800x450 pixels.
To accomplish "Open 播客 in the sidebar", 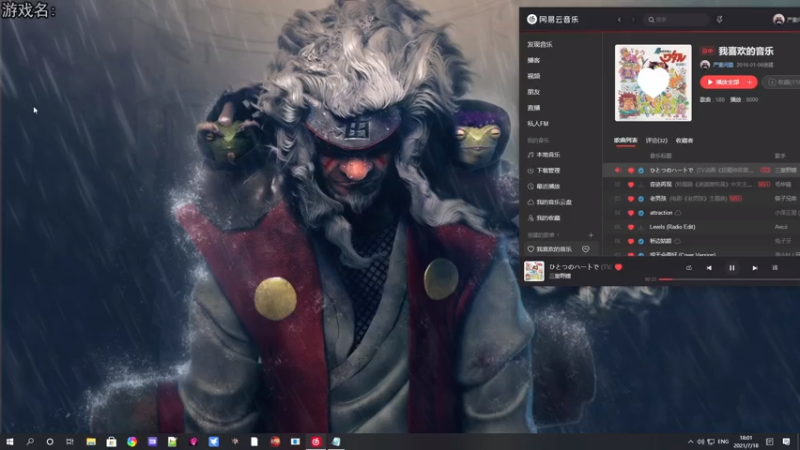I will click(x=534, y=60).
